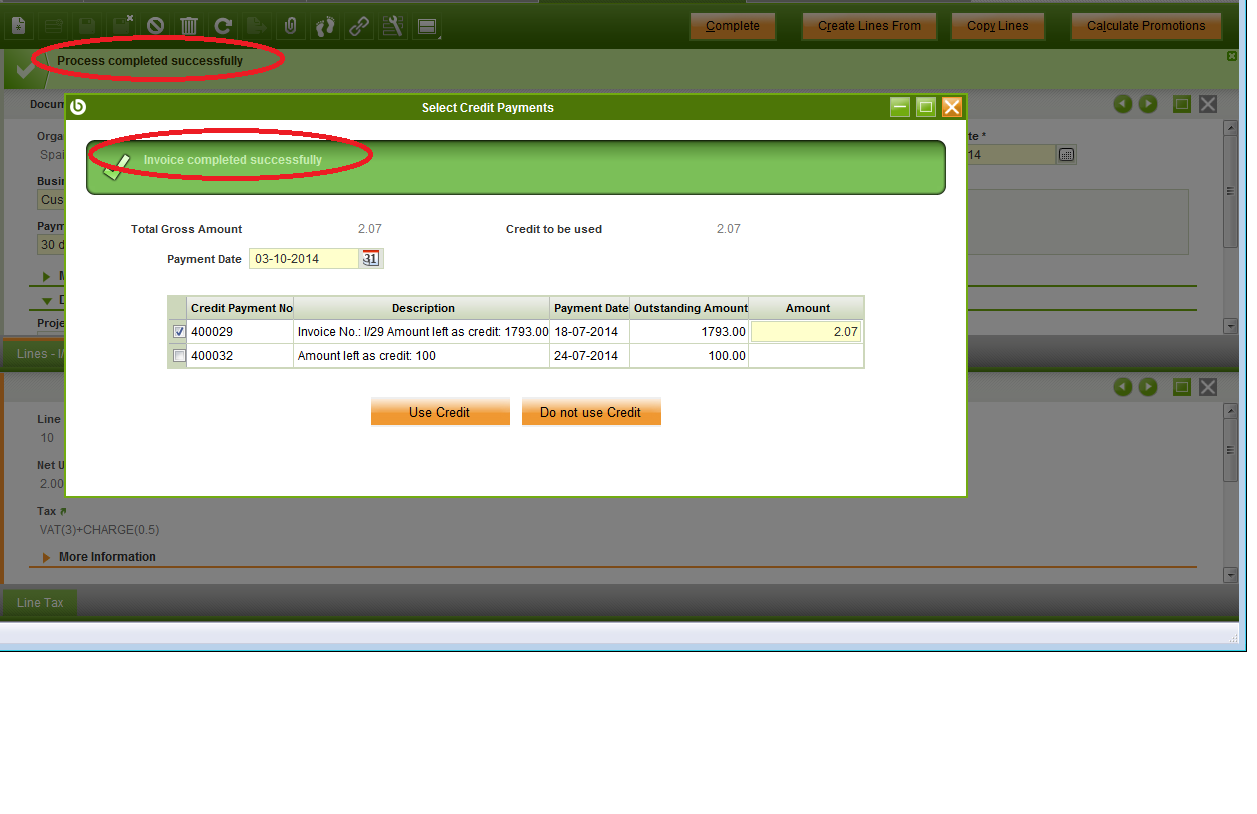Viewport: 1257px width, 814px height.
Task: Switch to the Lines tab
Action: (x=34, y=353)
